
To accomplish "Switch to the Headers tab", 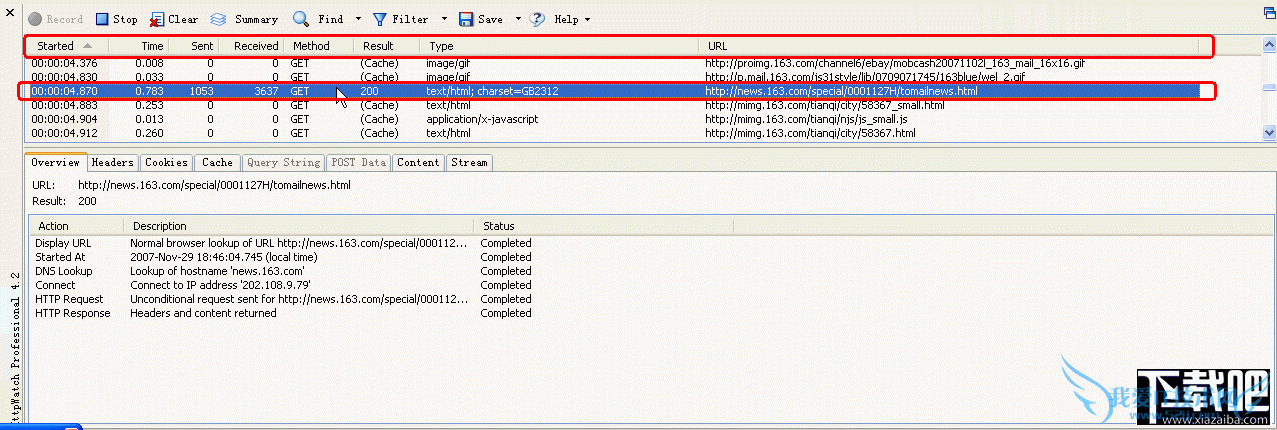I will click(113, 162).
